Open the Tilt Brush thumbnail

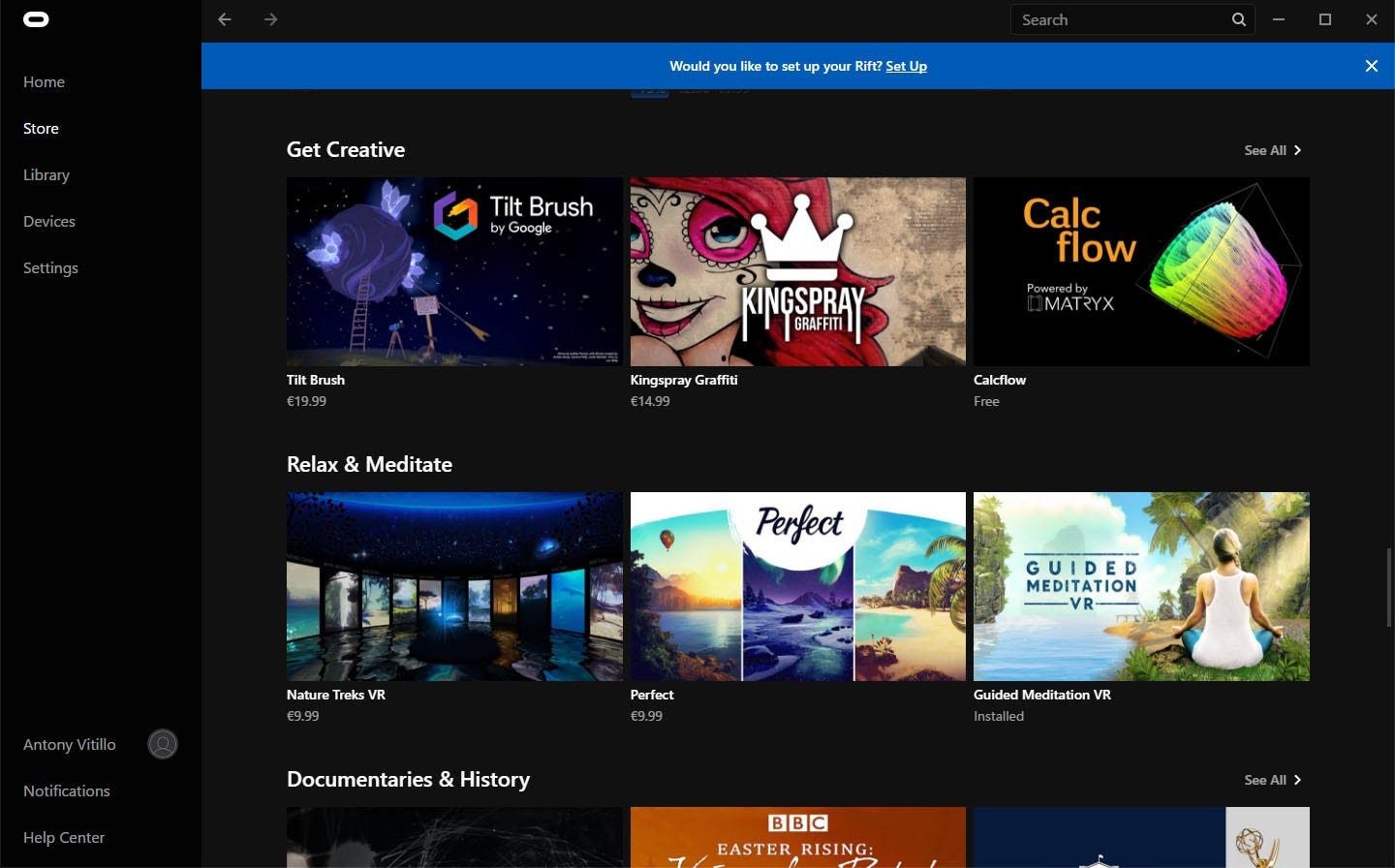pyautogui.click(x=454, y=271)
